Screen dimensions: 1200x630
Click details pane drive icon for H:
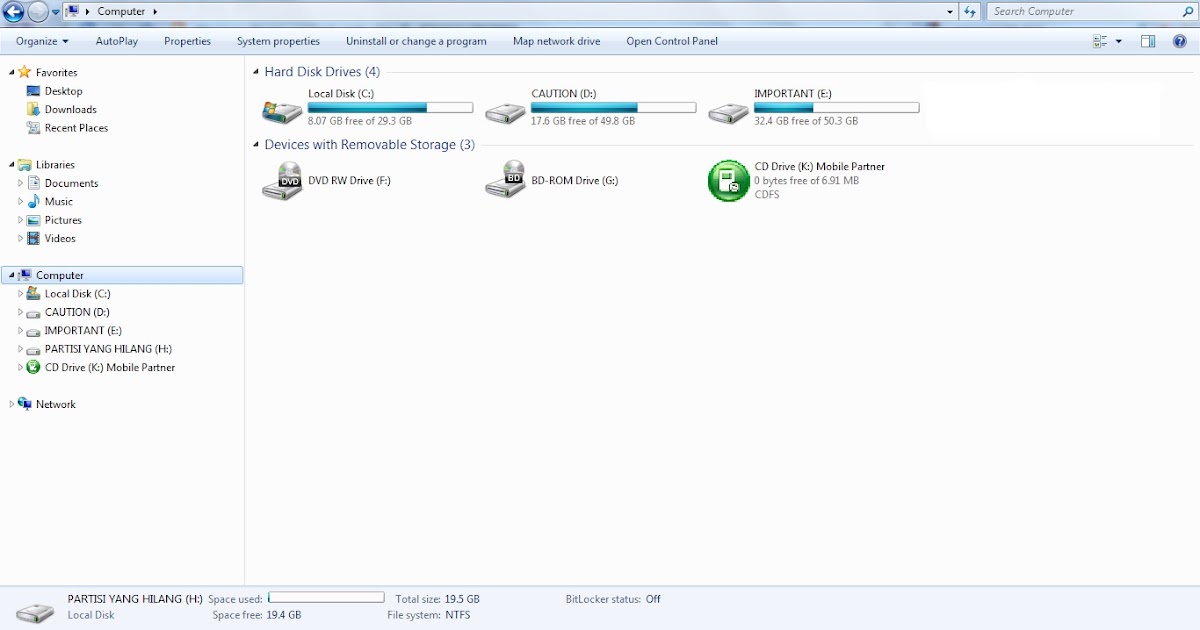click(36, 612)
